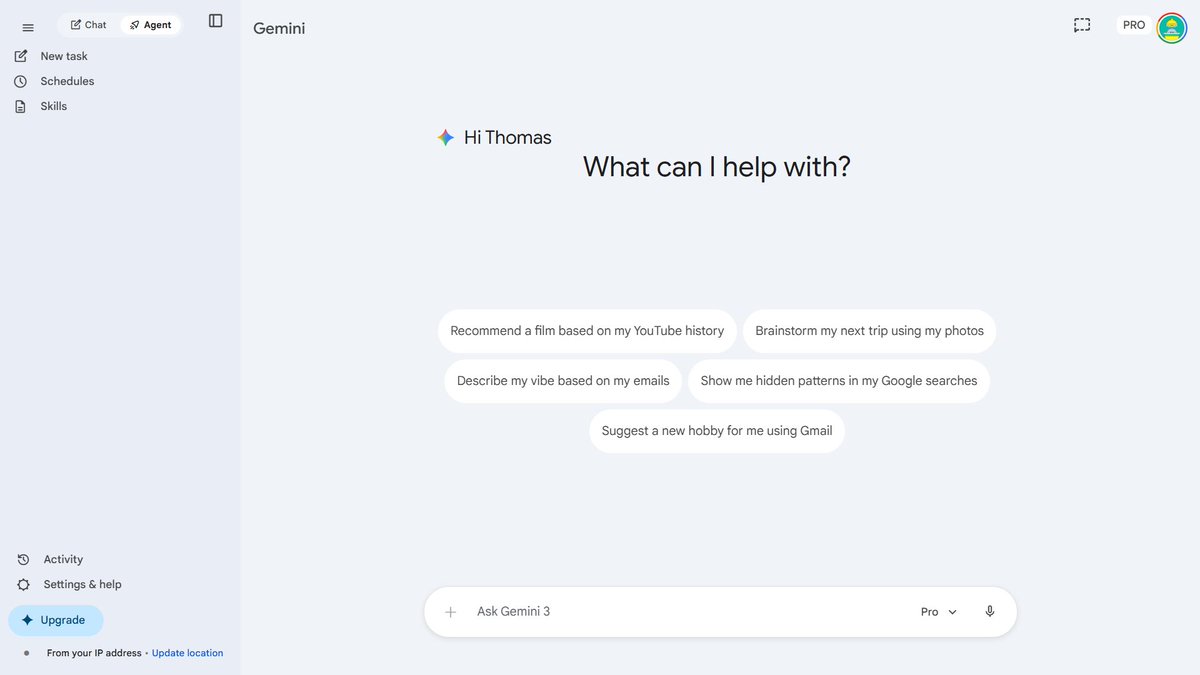Click the microphone voice input icon
Viewport: 1200px width, 675px height.
(990, 612)
